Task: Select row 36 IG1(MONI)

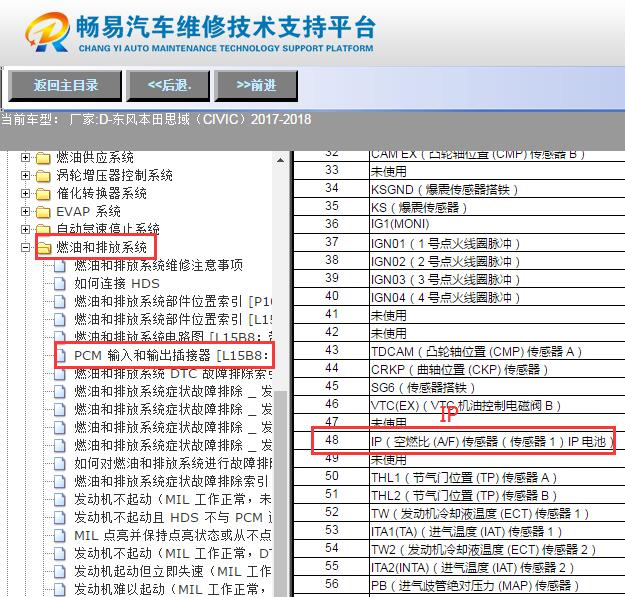Action: click(x=459, y=224)
